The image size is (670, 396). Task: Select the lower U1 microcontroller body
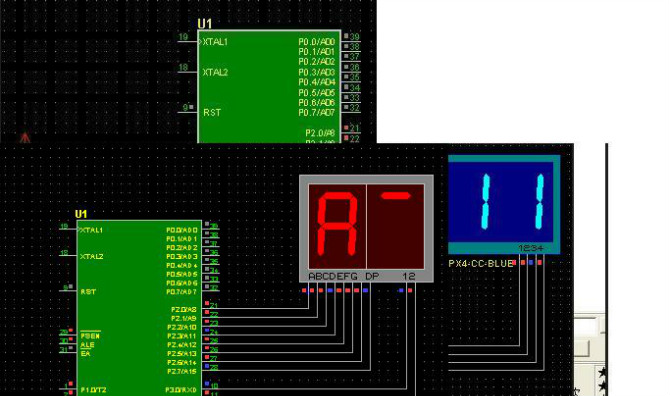click(x=139, y=308)
